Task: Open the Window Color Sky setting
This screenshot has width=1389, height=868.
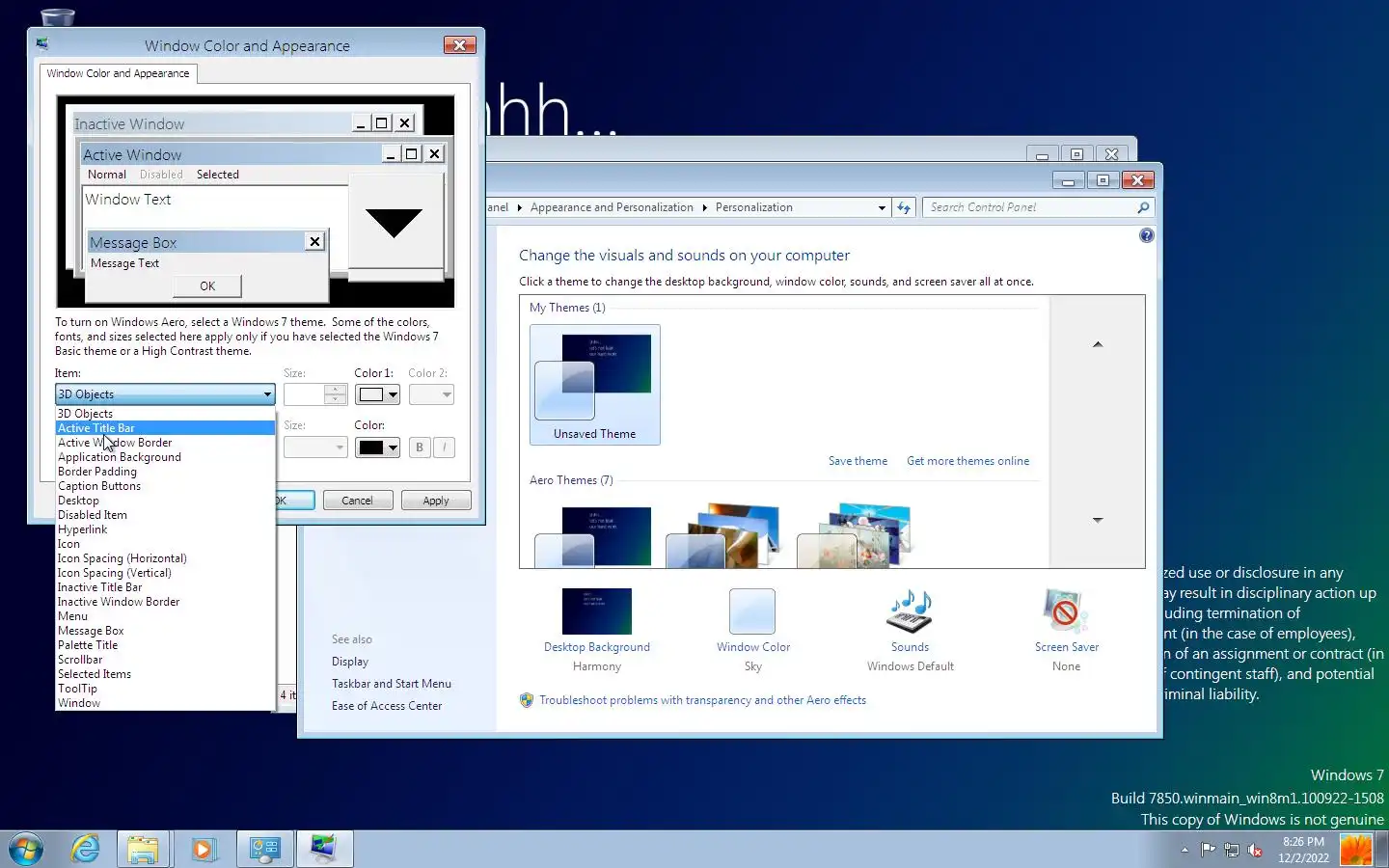Action: tap(753, 630)
